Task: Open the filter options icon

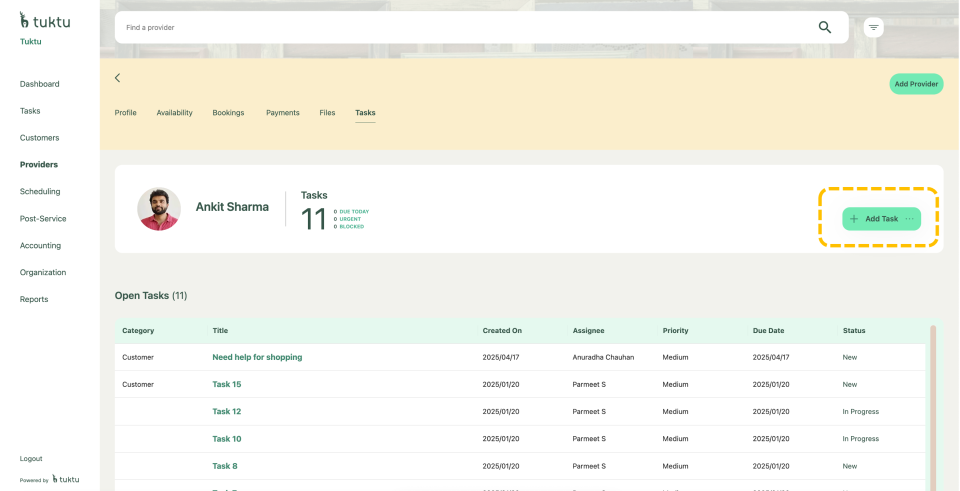Action: tap(874, 27)
